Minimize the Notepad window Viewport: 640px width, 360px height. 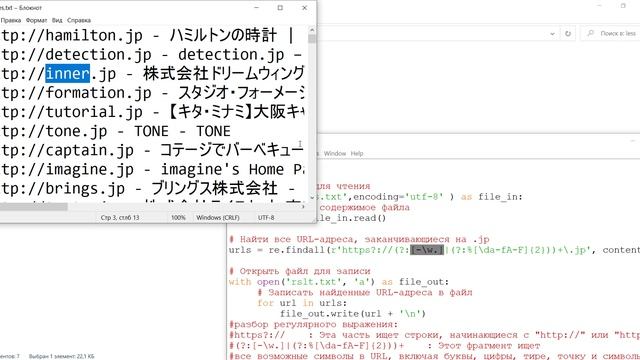(x=256, y=8)
